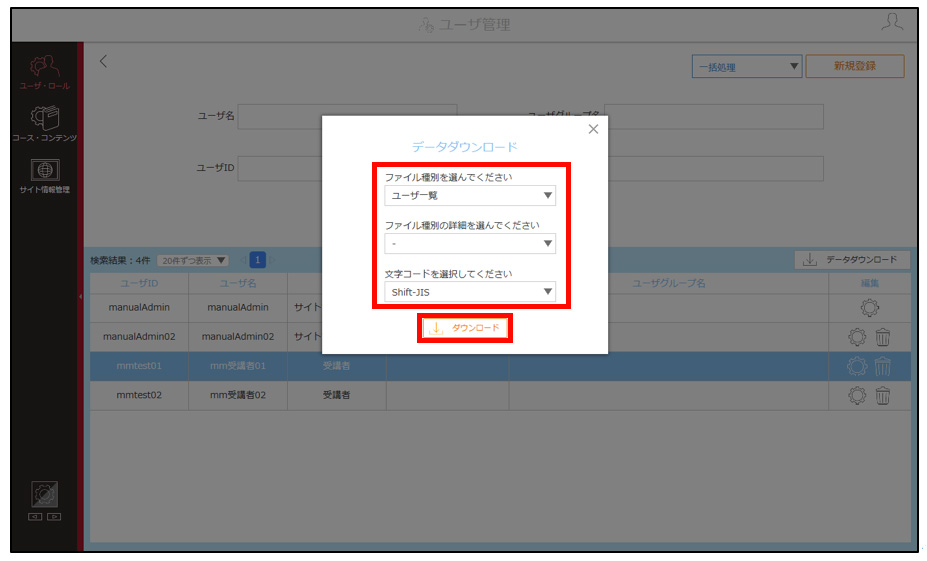Screen dimensions: 927x561
Task: Edit manualAdmin user via gear icon
Action: point(869,307)
